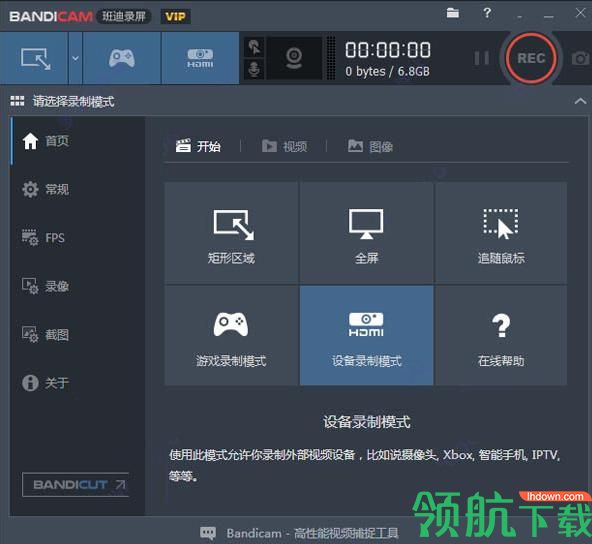Image resolution: width=592 pixels, height=544 pixels.
Task: Choose the 追随鼠标 around-mouse tile
Action: [x=501, y=233]
